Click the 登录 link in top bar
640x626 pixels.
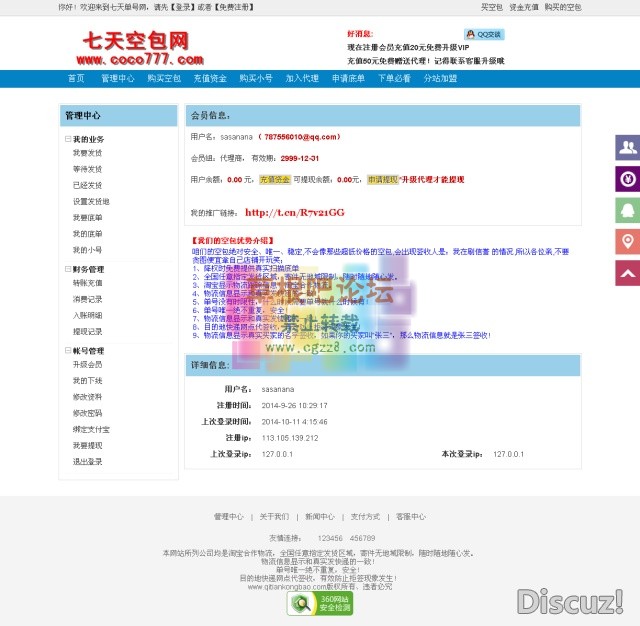tap(183, 7)
